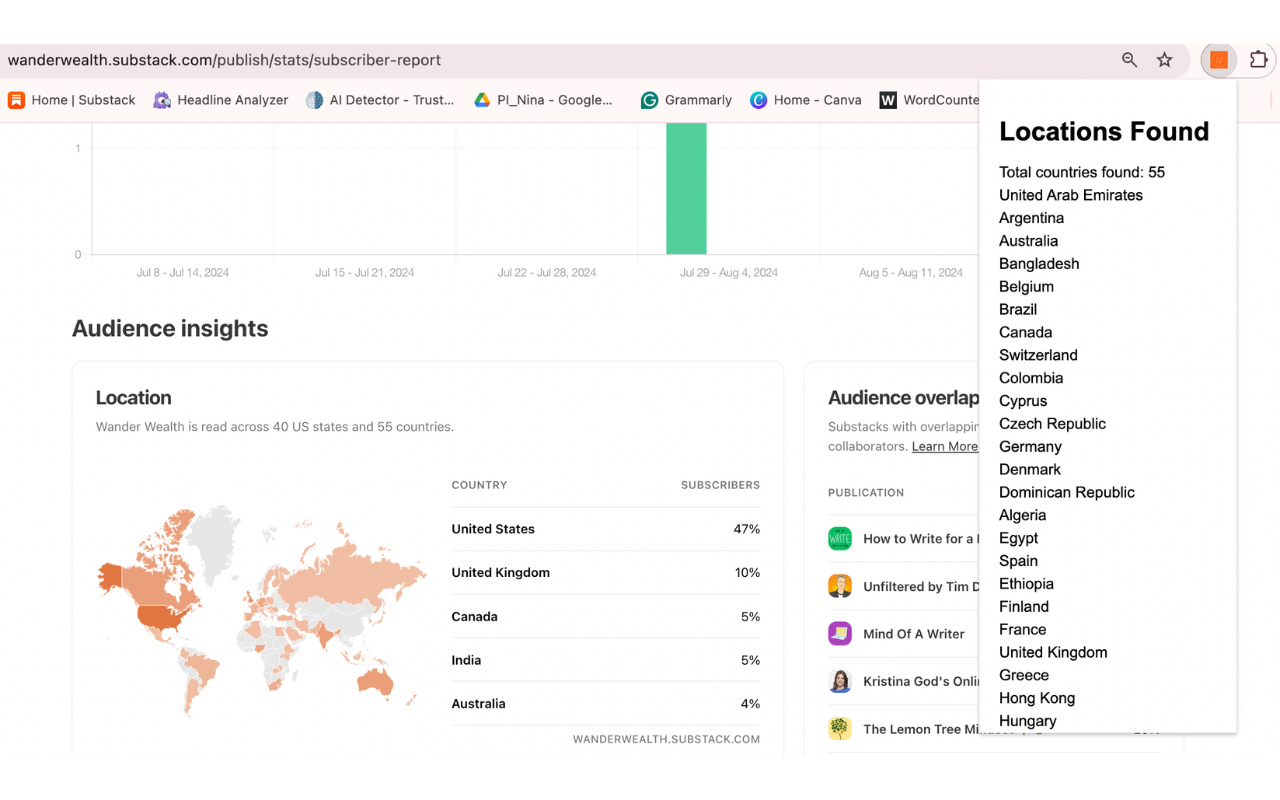Image resolution: width=1280 pixels, height=800 pixels.
Task: Click the green bar for Jul 29 - Aug 4
Action: (686, 188)
